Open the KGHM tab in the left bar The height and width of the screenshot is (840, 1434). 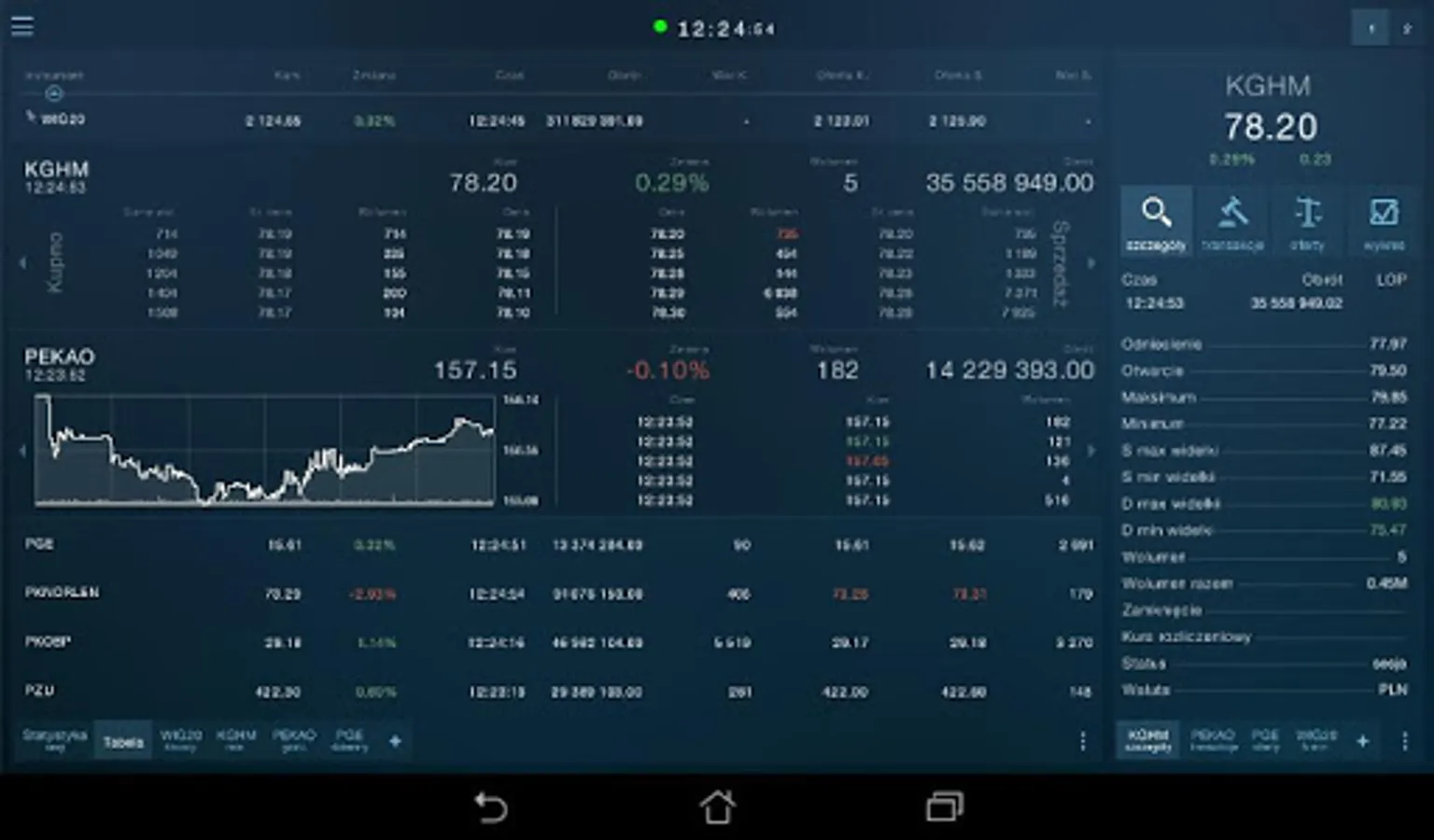point(235,741)
